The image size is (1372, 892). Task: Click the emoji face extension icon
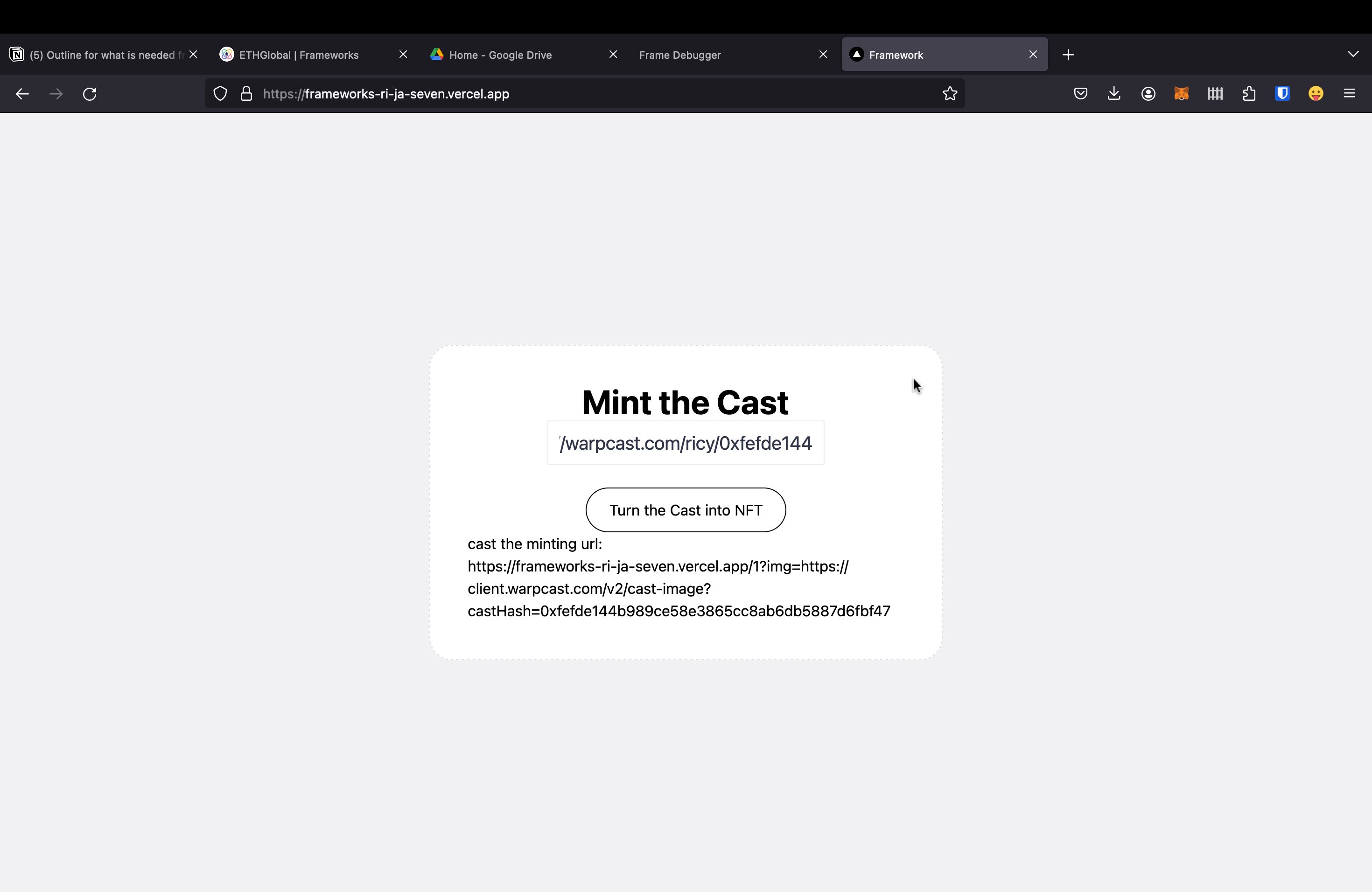coord(1316,94)
